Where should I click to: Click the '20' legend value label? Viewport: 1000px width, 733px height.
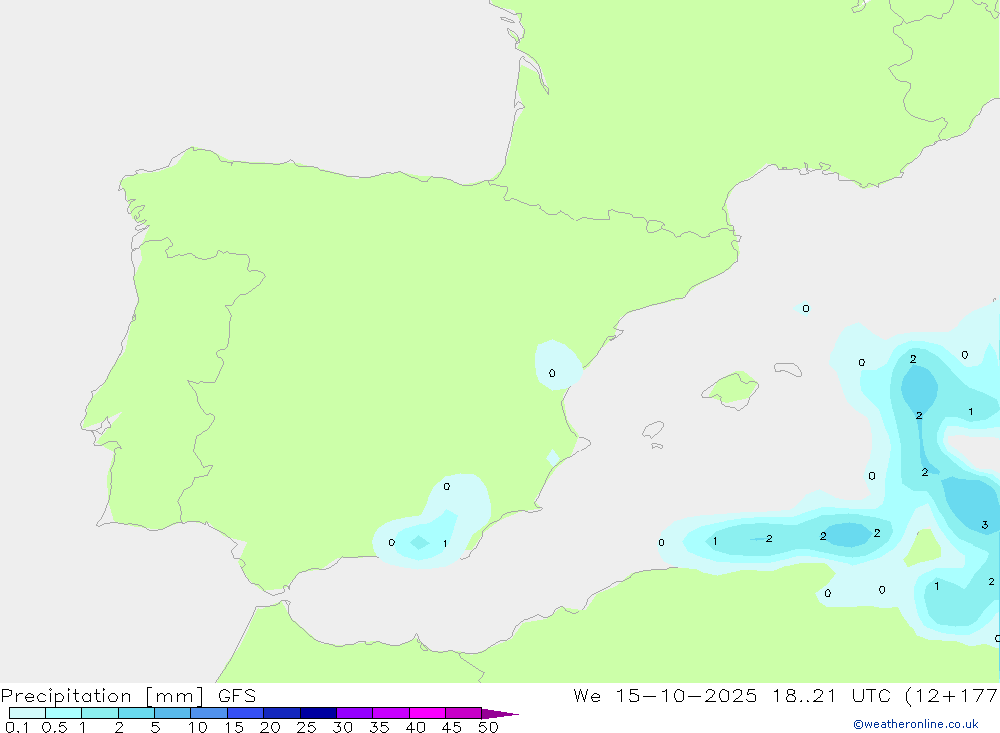[270, 727]
